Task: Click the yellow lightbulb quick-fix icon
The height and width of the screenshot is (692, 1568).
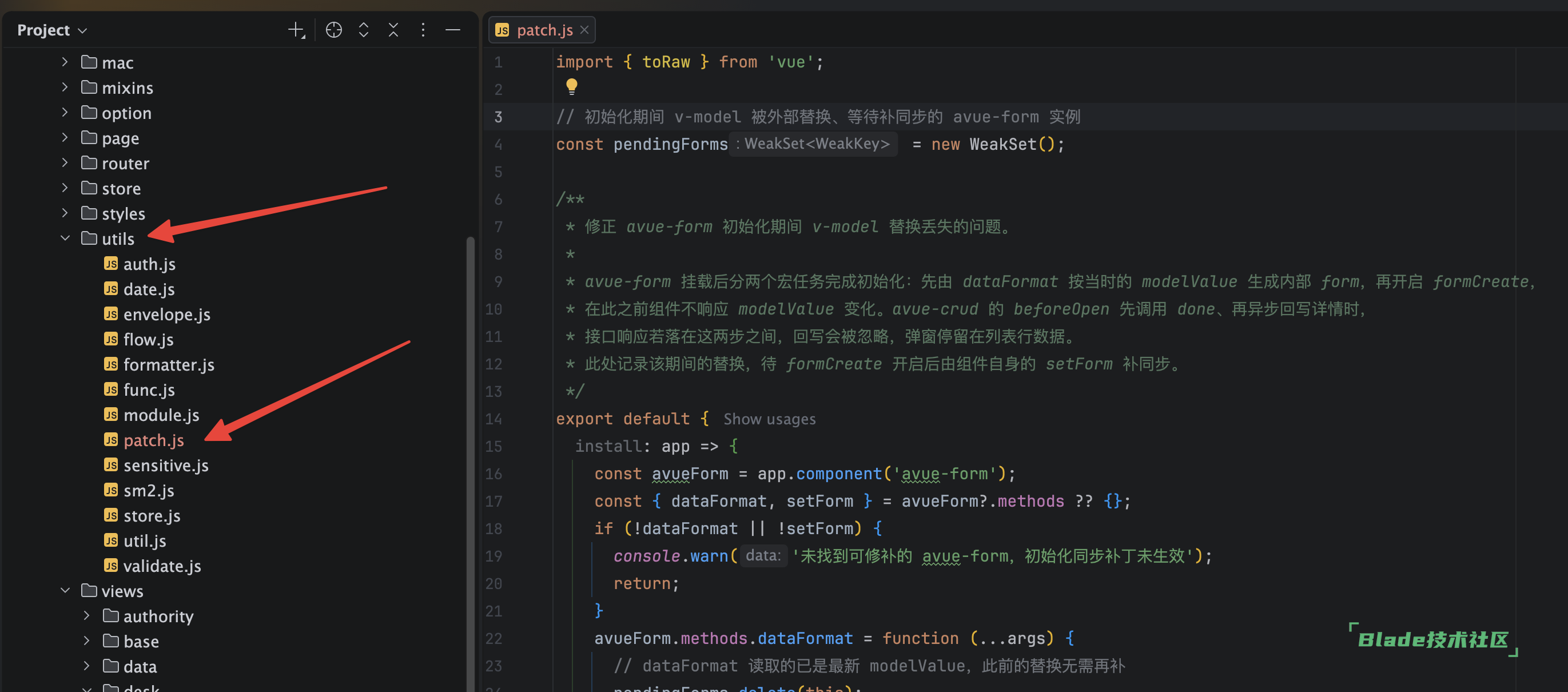Action: point(572,86)
